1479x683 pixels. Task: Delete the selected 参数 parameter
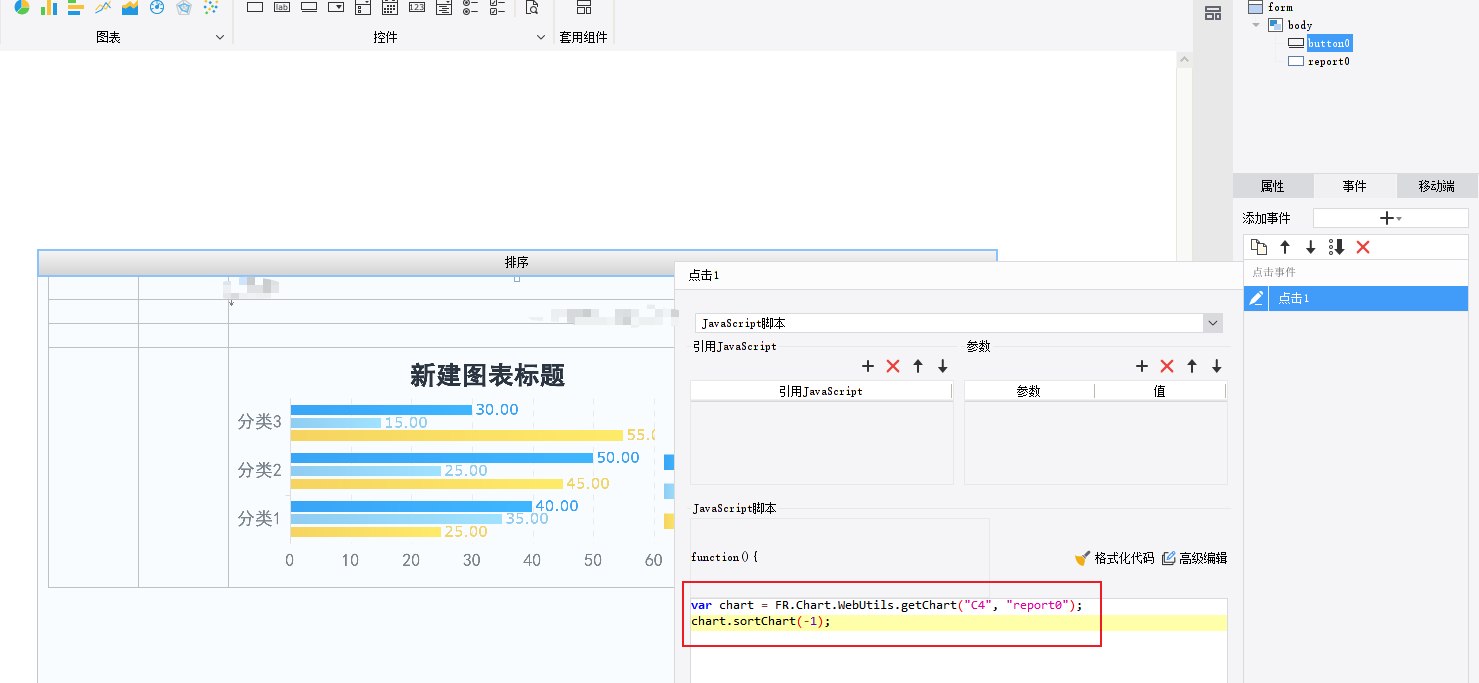tap(1167, 367)
